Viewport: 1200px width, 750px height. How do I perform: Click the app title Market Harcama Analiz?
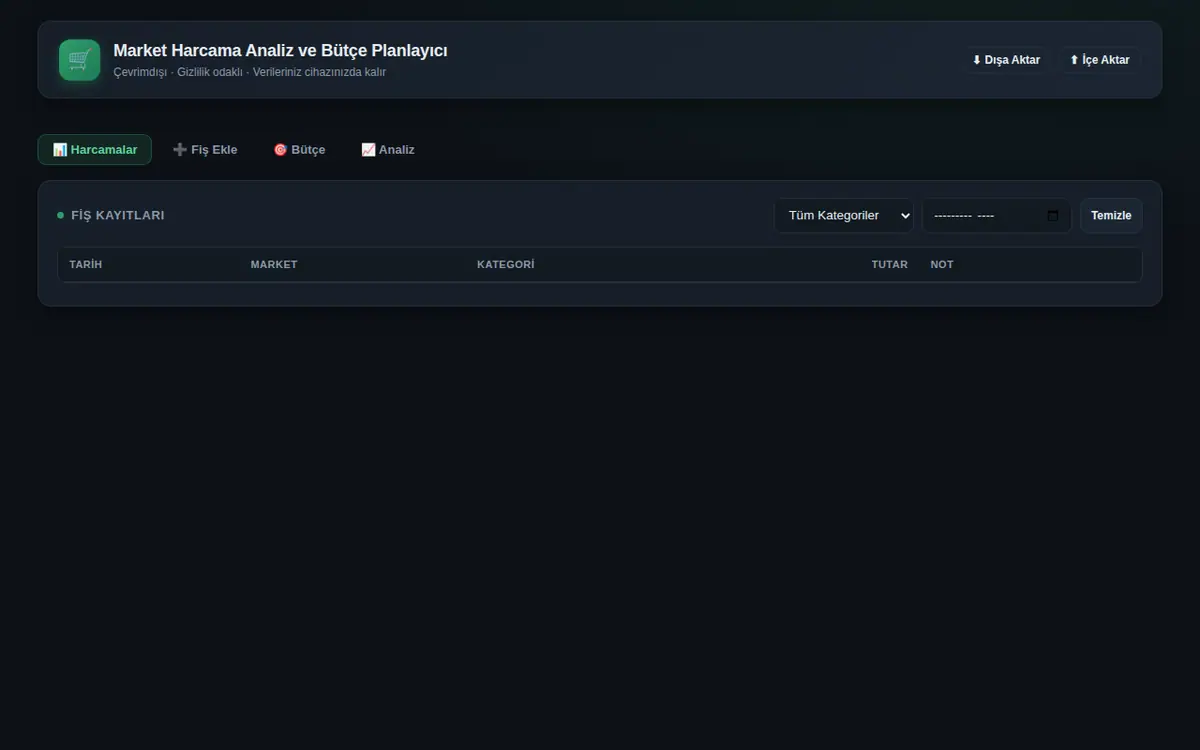coord(280,50)
